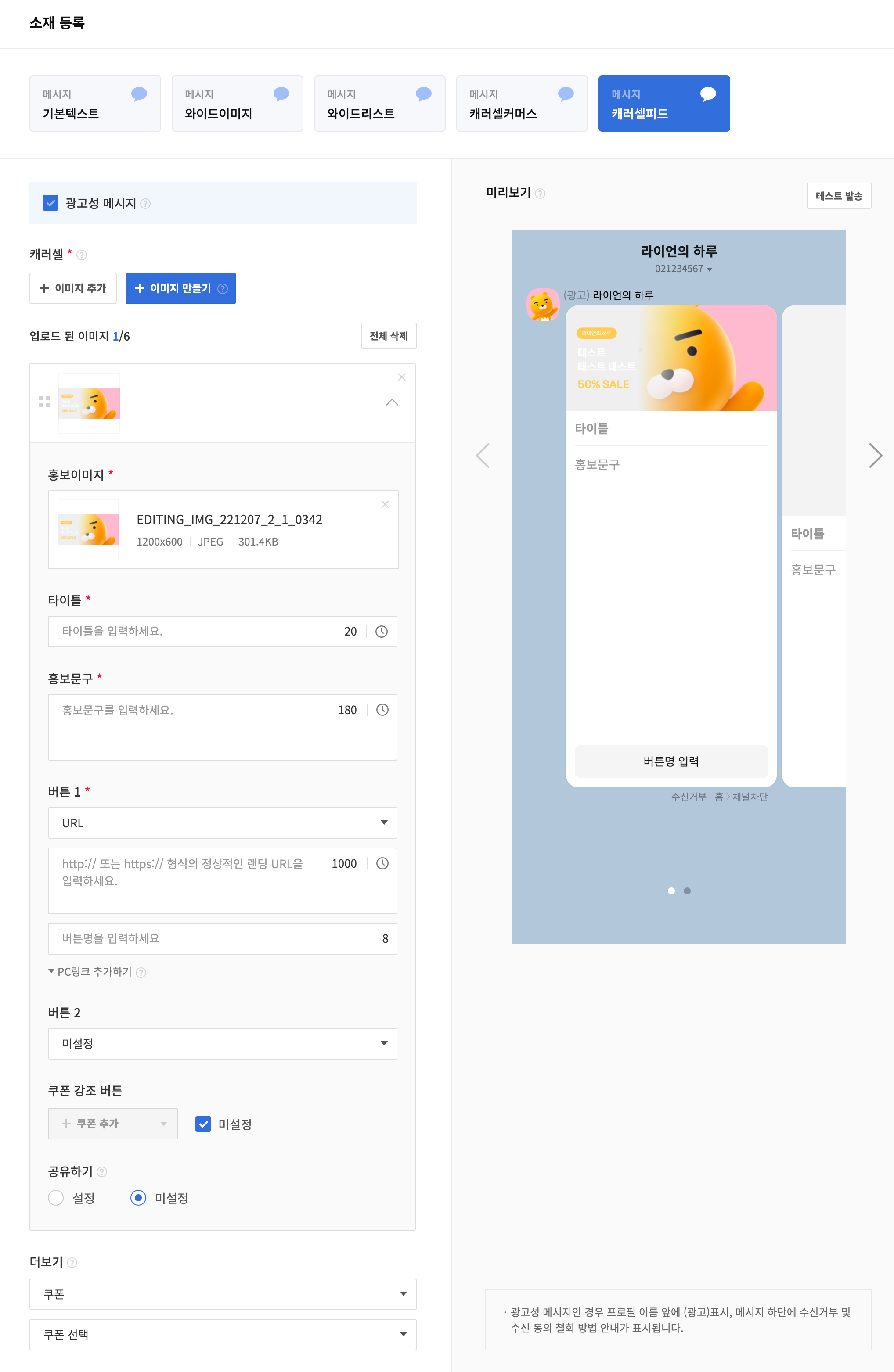Click second carousel pagination dot

pyautogui.click(x=688, y=891)
